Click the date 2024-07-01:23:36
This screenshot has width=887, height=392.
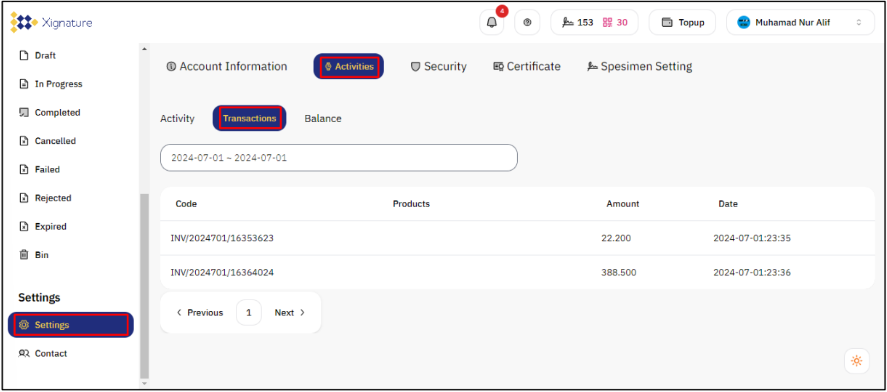point(752,272)
